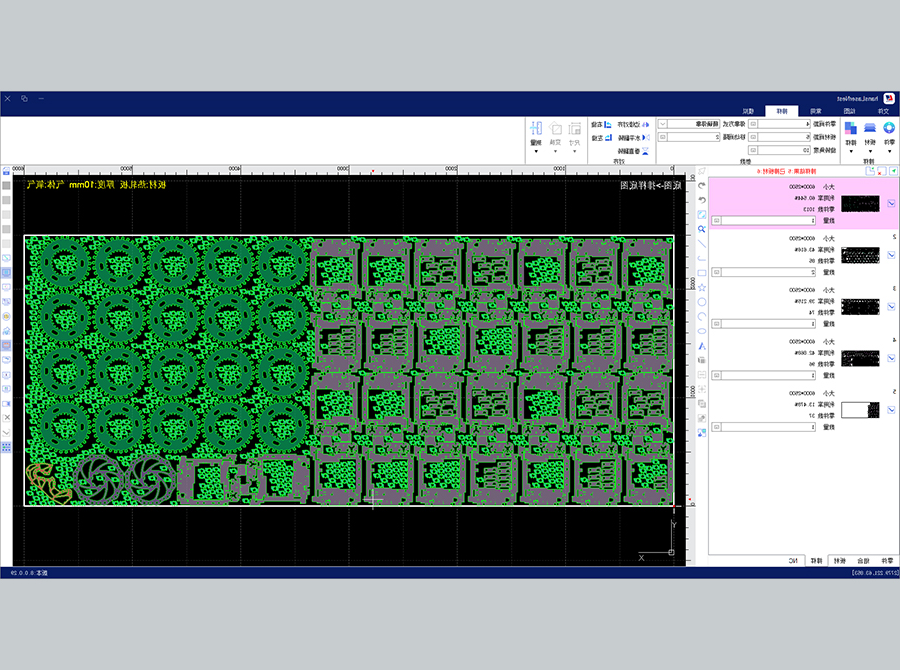Click the 零件 parts icon in the ribbon
This screenshot has width=900, height=670.
(x=889, y=127)
